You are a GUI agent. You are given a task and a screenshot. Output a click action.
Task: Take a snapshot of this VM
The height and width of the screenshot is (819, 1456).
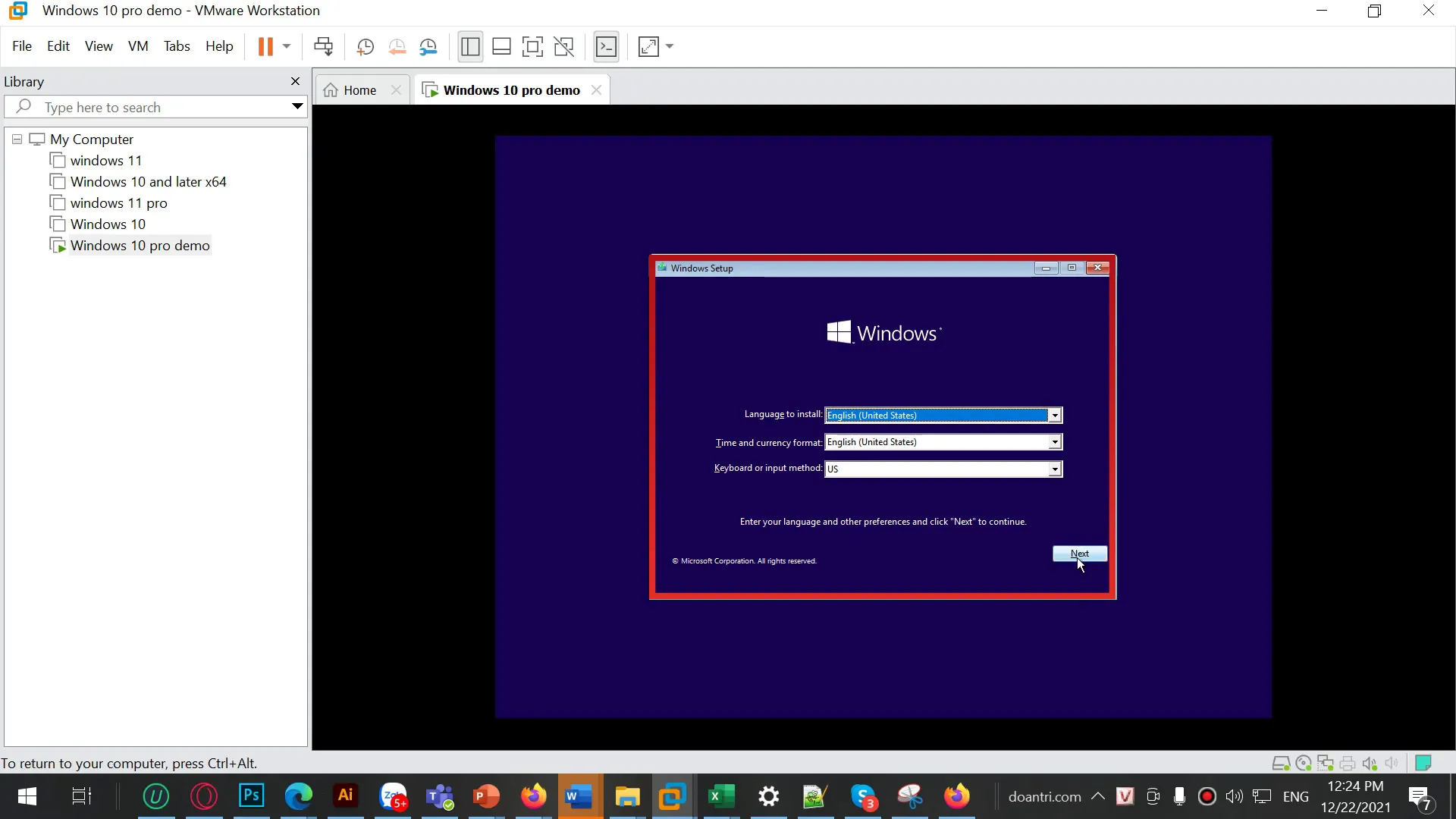point(365,47)
